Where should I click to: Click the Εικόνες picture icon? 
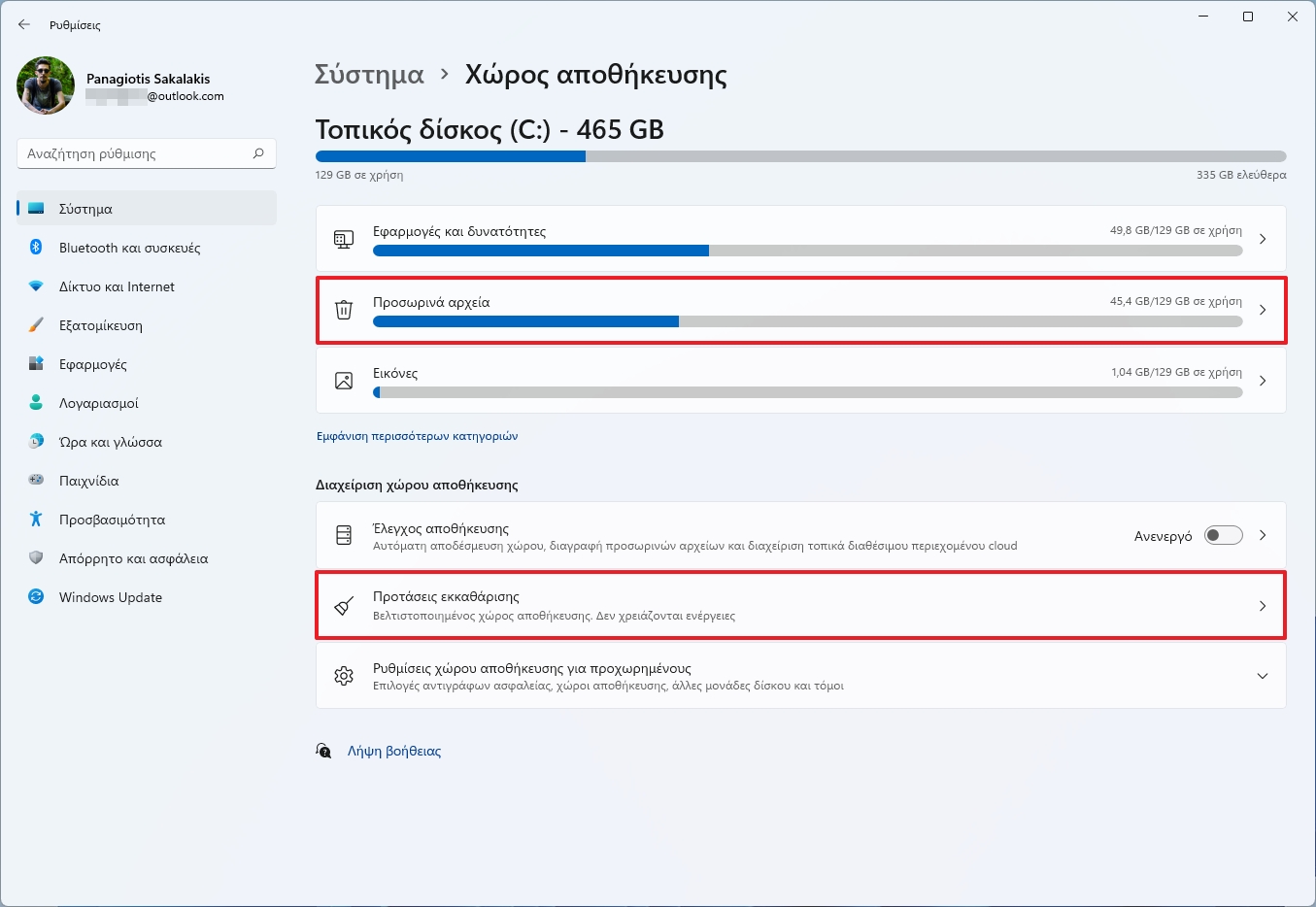[x=344, y=381]
